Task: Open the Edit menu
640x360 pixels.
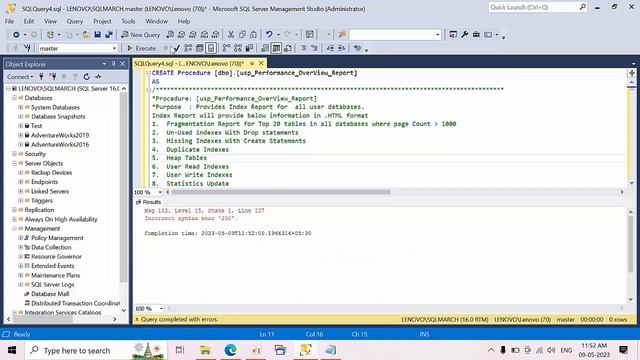Action: click(x=29, y=21)
